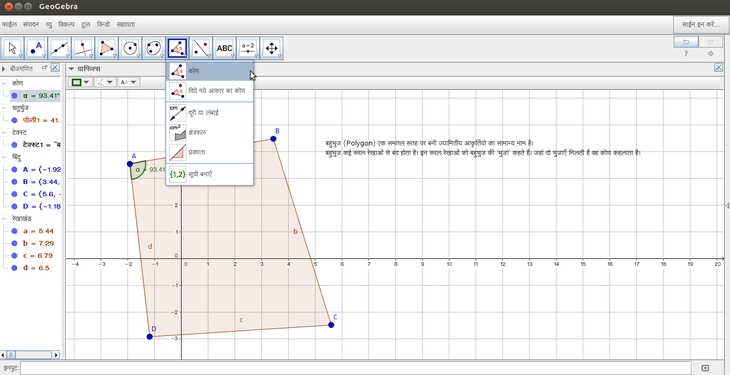Toggle visibility of point B = (3.44
This screenshot has height=375, width=730.
15,182
